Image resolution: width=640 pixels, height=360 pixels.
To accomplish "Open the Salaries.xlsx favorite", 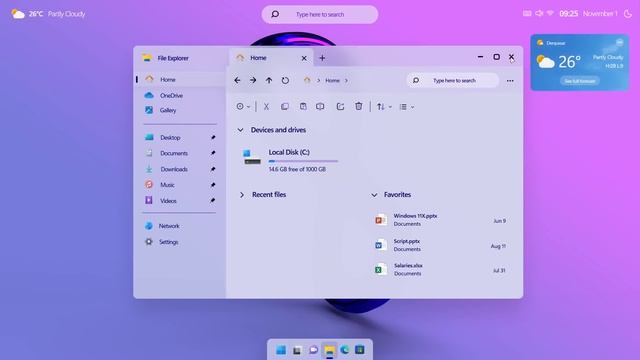I will coord(441,269).
